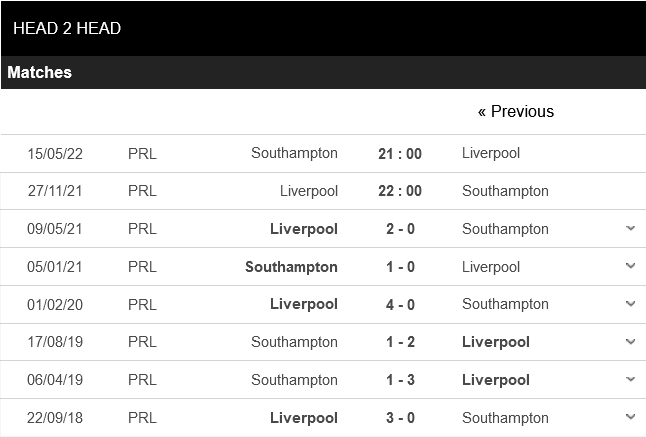Expand the 09/05/21 Liverpool 2 - 0 match row
Viewport: 646px width, 437px height.
click(x=630, y=228)
